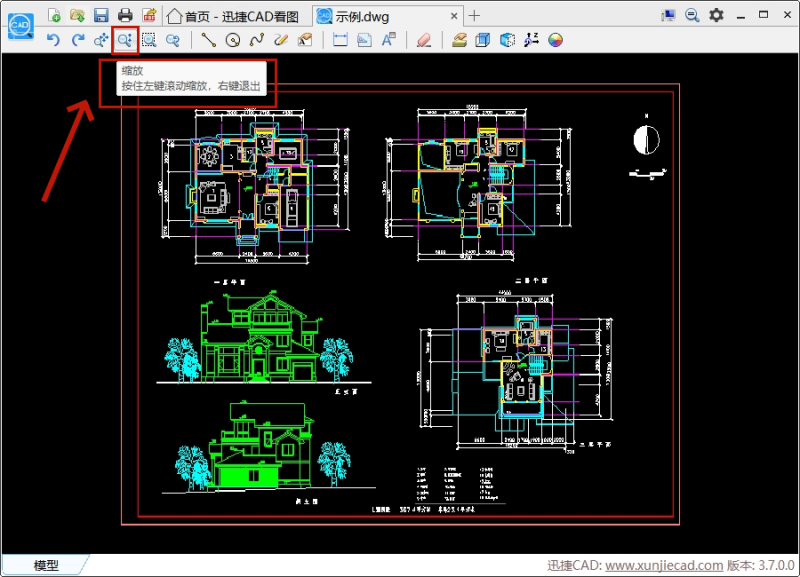Select the zoom window tool
The image size is (800, 577).
tap(149, 40)
